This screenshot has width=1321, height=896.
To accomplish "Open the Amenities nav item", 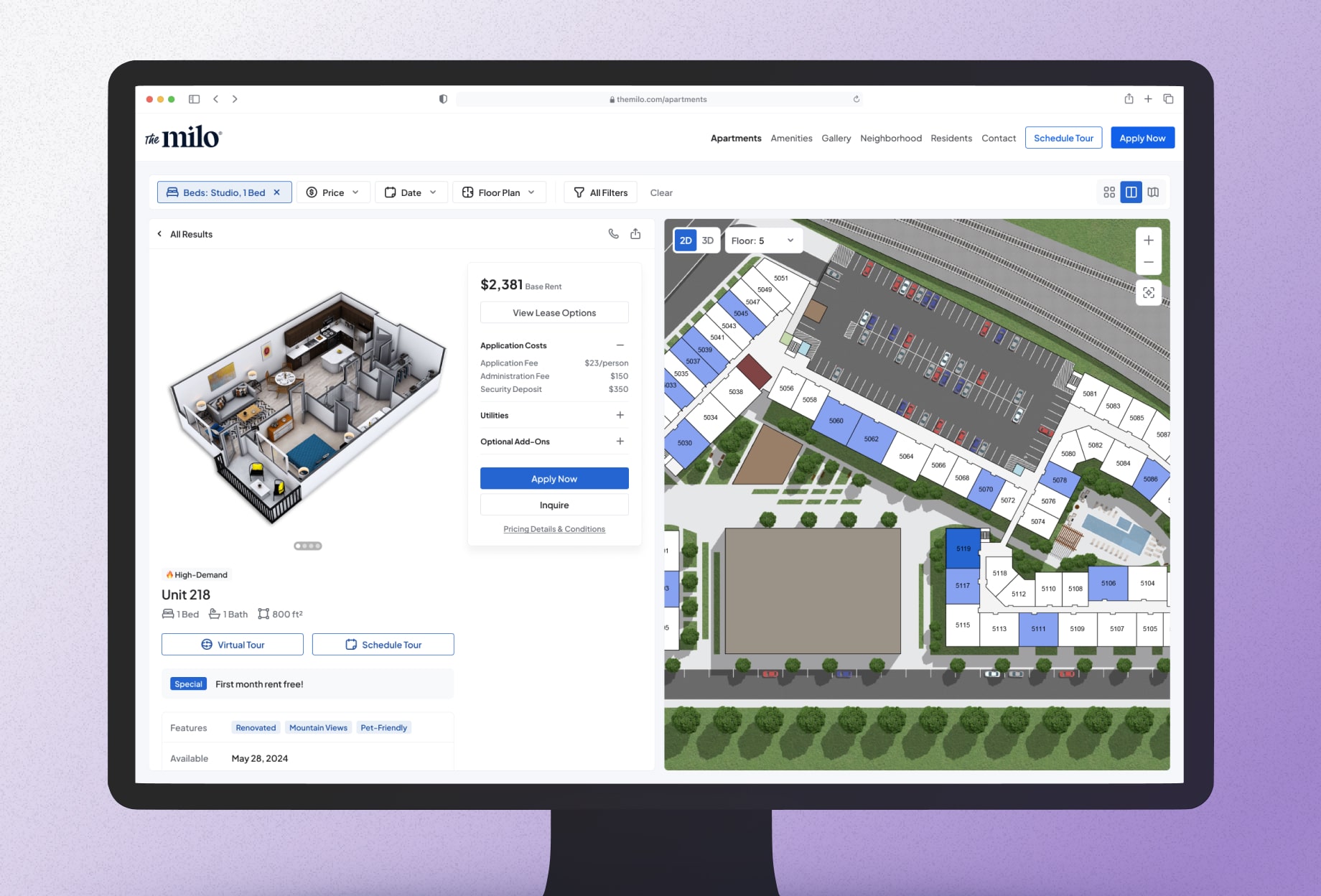I will coord(791,138).
